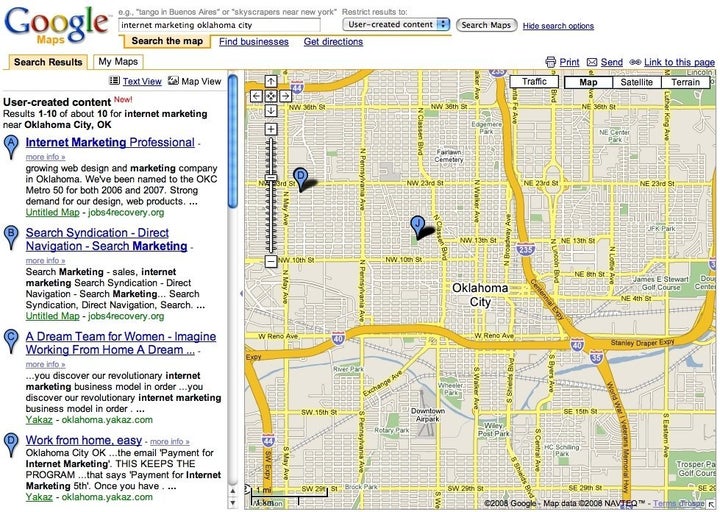Click the envelope Send icon
Viewport: 720px width, 512px height.
pyautogui.click(x=592, y=62)
